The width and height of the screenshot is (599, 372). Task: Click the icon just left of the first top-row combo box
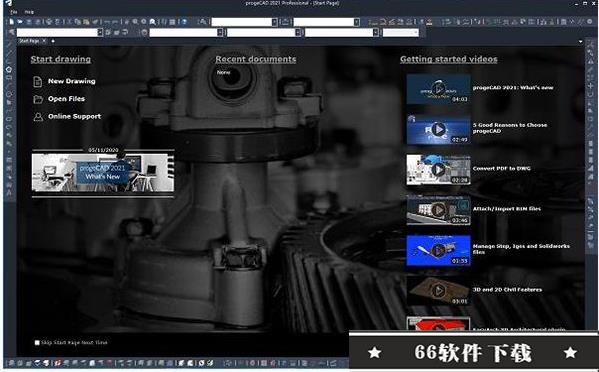tap(203, 22)
